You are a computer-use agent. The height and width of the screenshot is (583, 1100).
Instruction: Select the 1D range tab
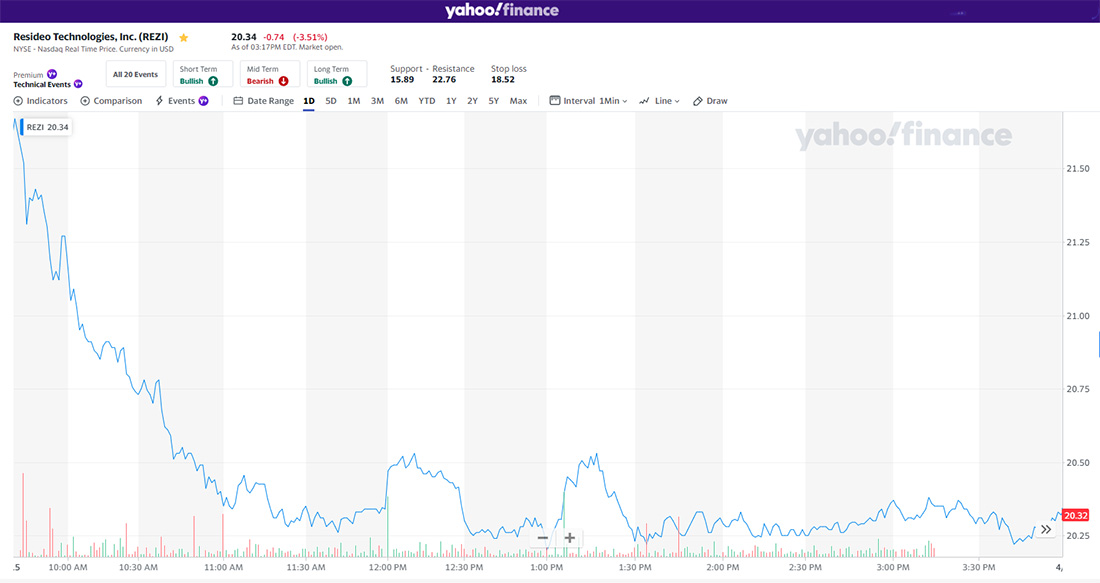click(x=309, y=101)
